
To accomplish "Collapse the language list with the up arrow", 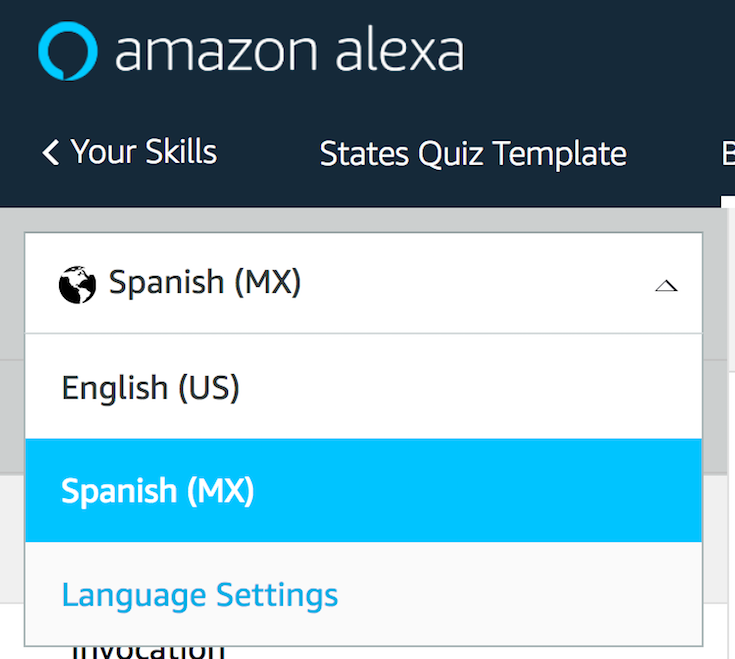I will tap(666, 286).
